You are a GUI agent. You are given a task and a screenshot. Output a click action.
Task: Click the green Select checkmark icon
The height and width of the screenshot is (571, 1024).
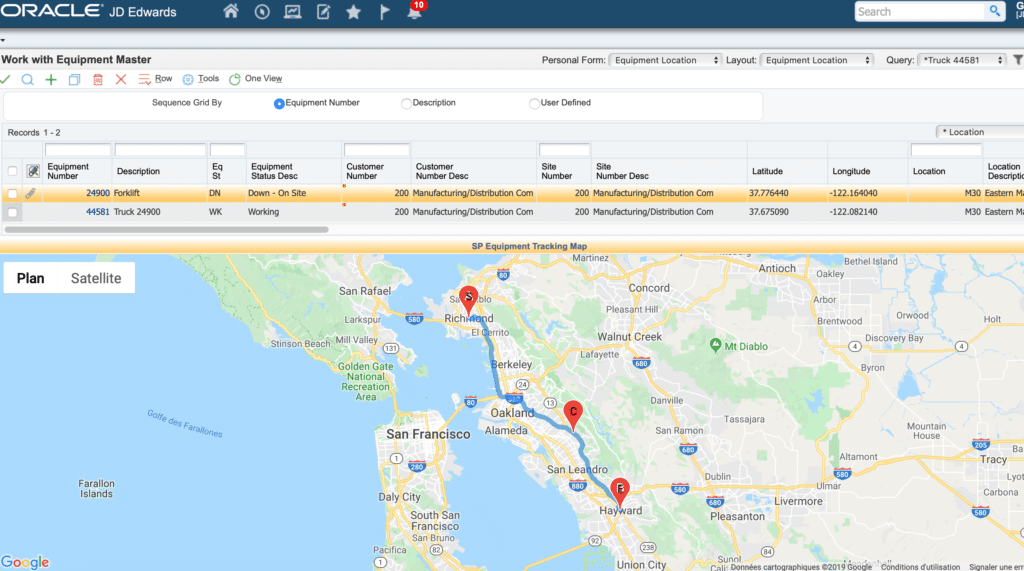[5, 79]
